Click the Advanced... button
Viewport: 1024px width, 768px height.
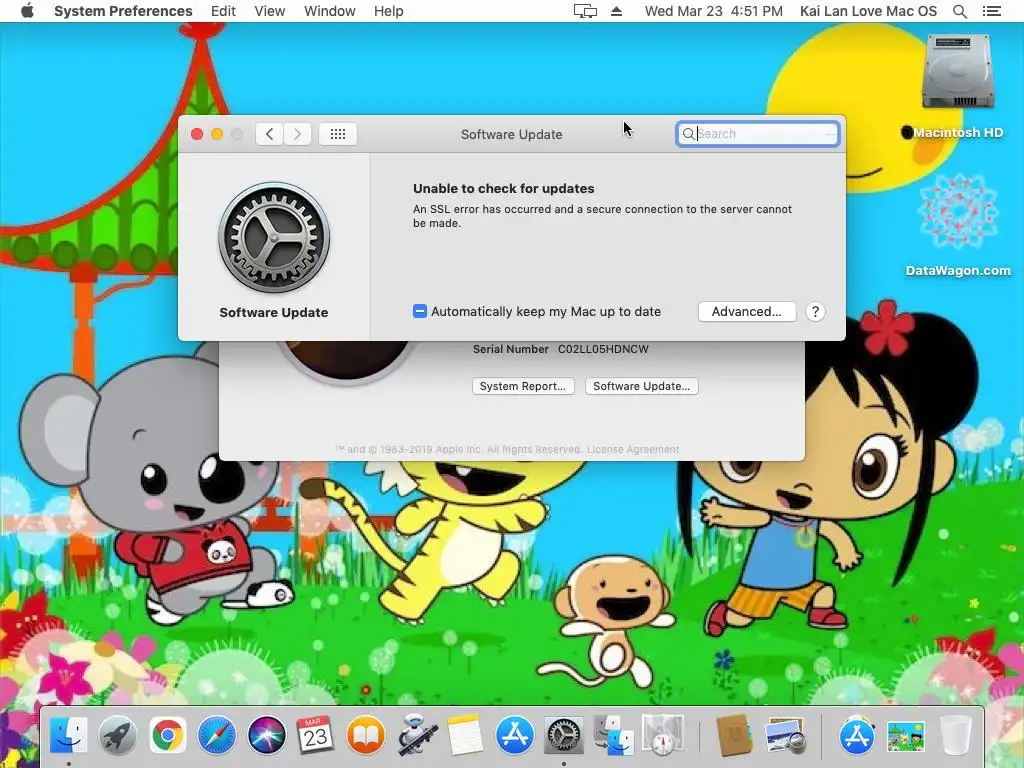746,312
